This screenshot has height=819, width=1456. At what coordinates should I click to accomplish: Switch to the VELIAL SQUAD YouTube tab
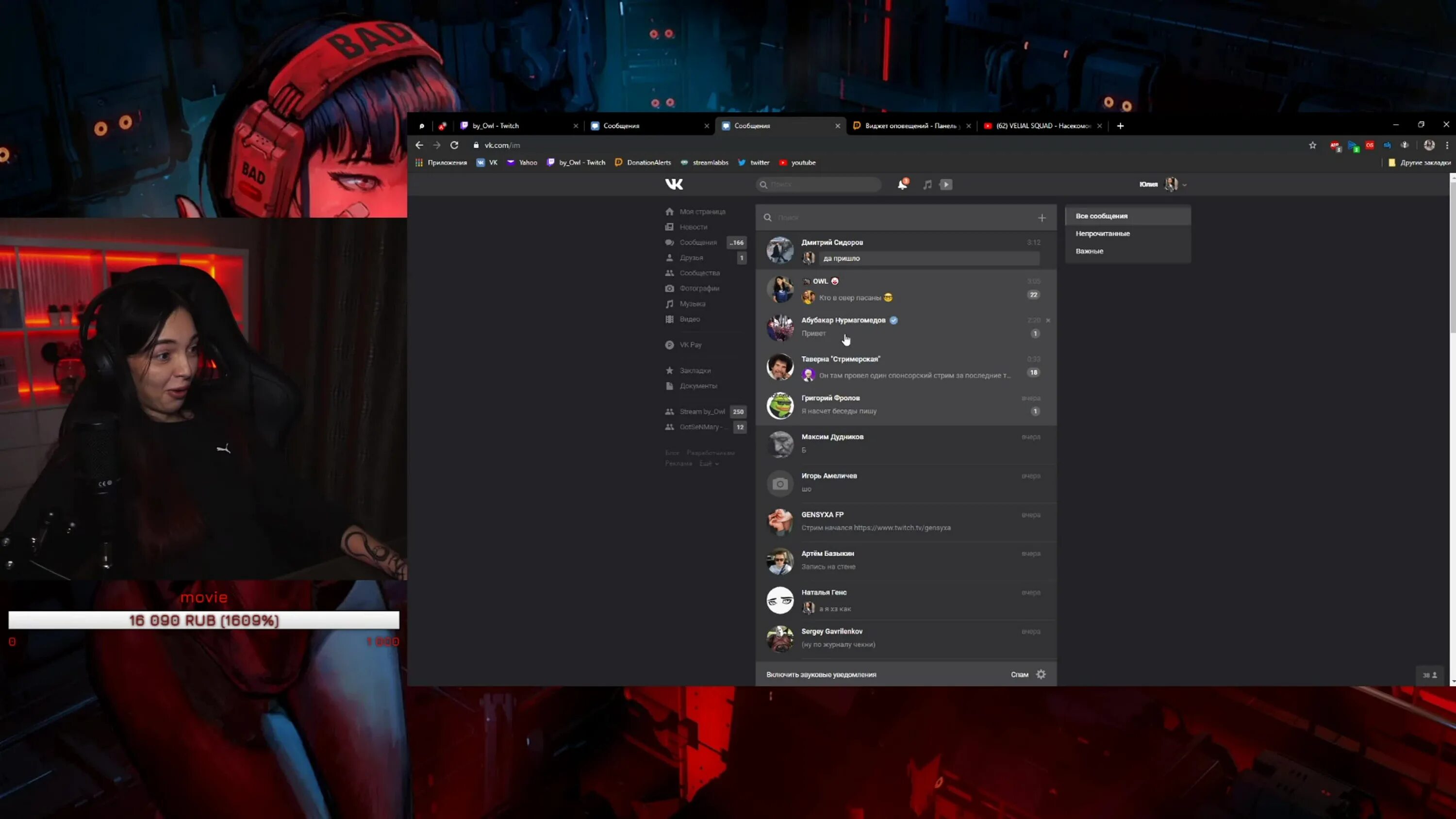(1043, 126)
